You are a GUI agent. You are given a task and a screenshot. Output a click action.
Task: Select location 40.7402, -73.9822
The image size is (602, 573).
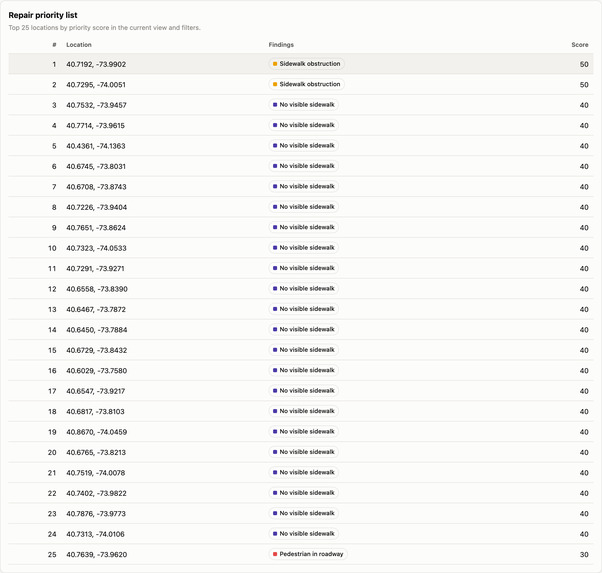96,493
